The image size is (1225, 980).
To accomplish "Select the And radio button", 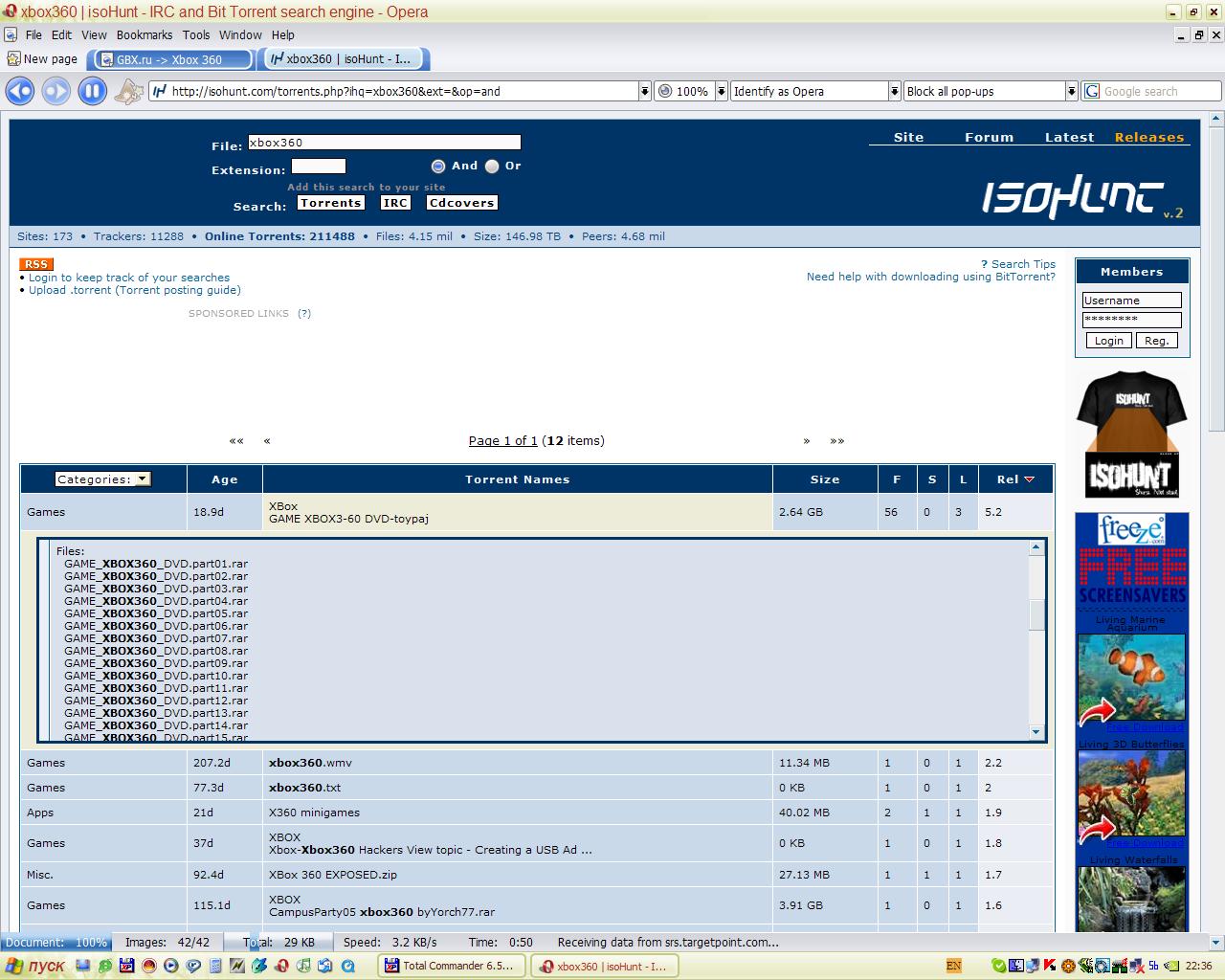I will click(x=438, y=167).
